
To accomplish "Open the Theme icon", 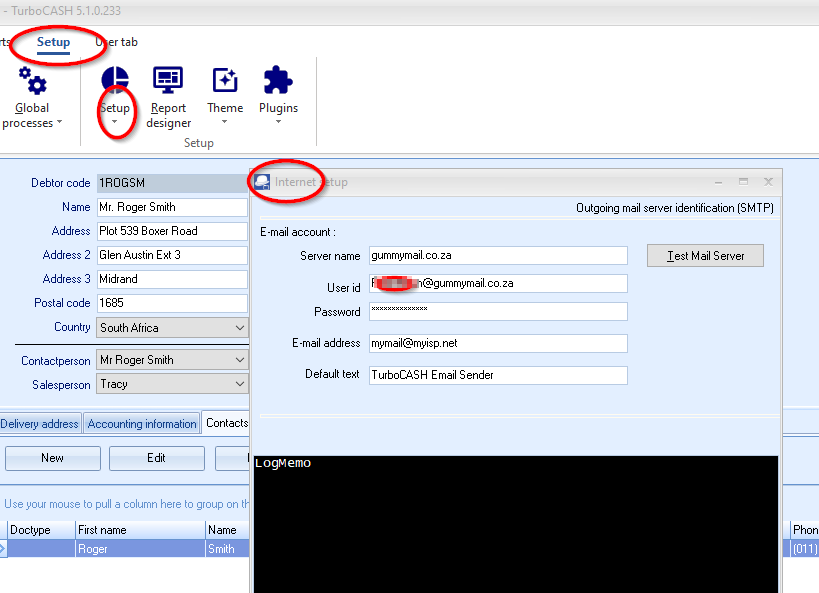I will point(225,80).
